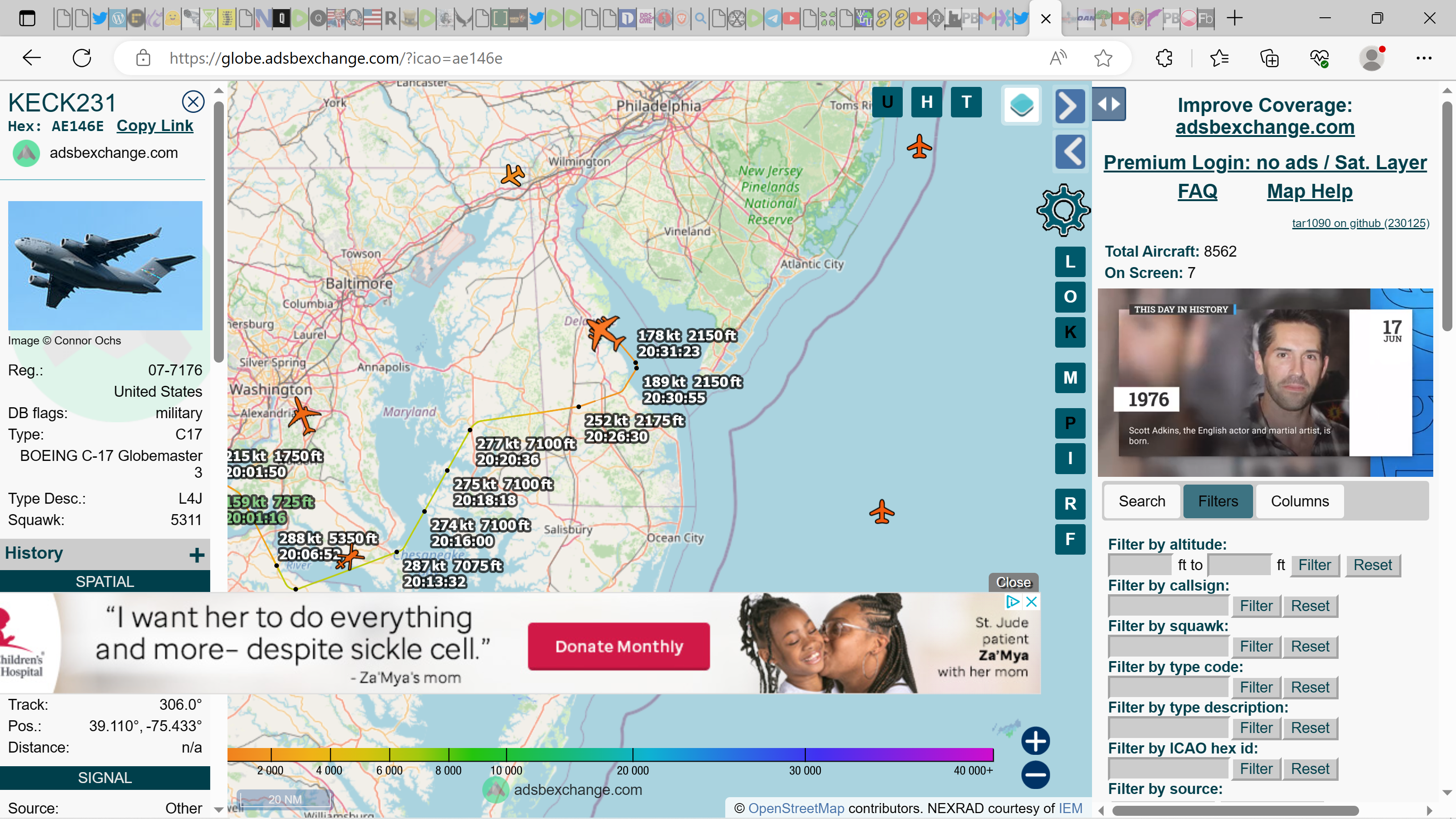Click the info panel vertical scrollbar
1456x819 pixels.
click(218, 232)
